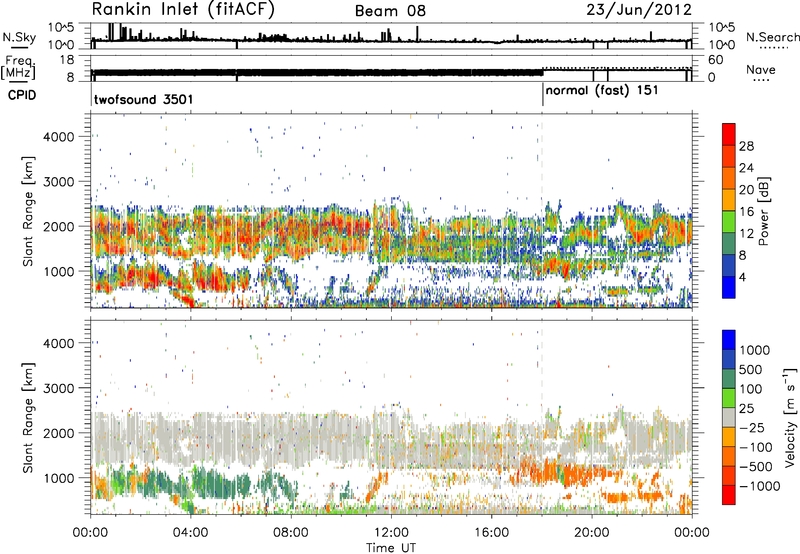Click the '3000' range tick of the power panel
The width and height of the screenshot is (800, 554).
coord(58,182)
